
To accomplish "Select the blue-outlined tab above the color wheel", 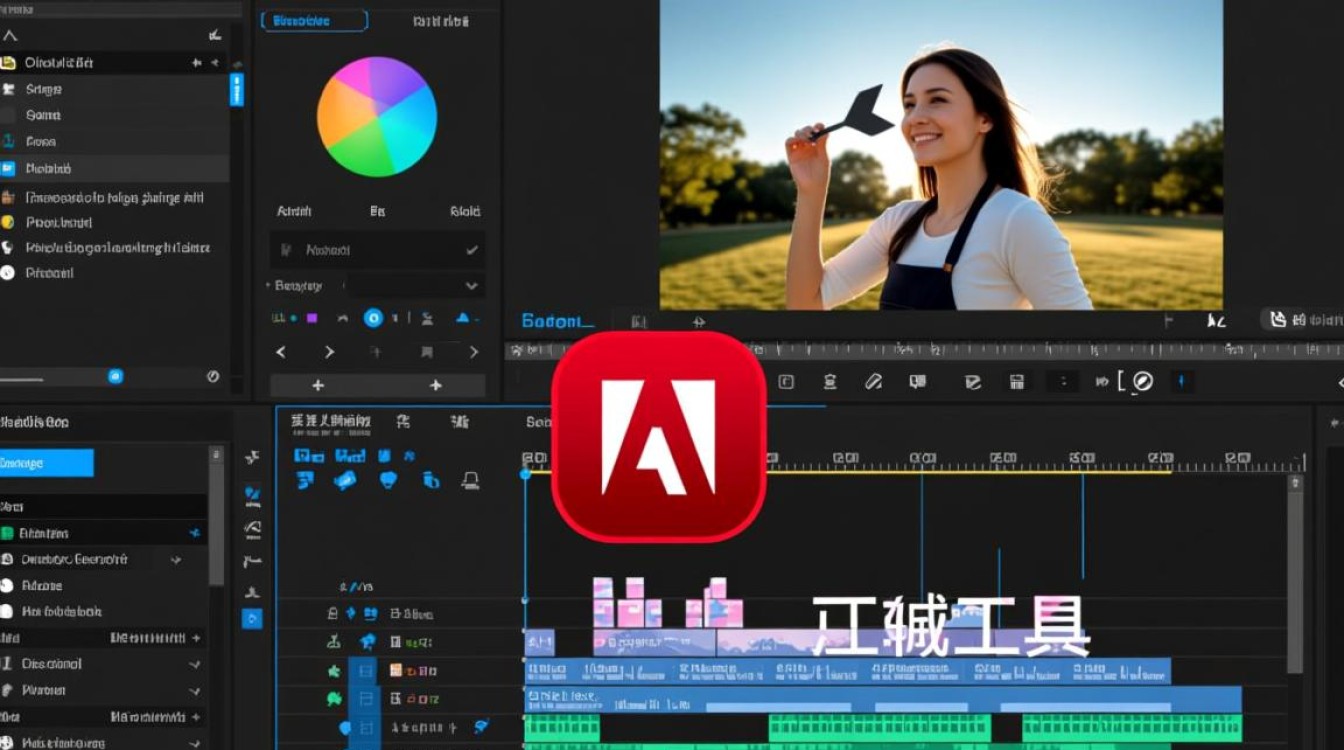I will tap(314, 21).
